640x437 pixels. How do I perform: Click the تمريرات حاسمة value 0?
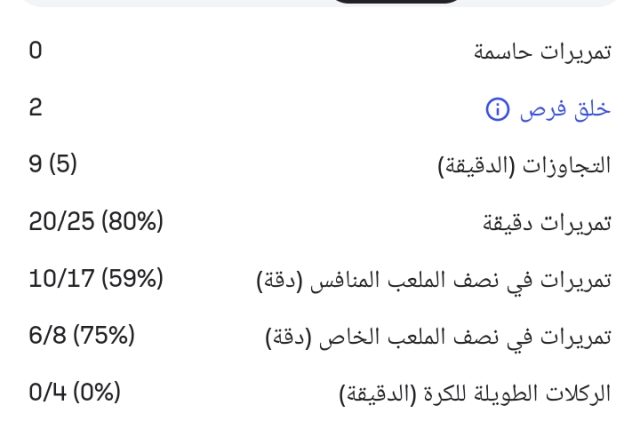tap(35, 50)
